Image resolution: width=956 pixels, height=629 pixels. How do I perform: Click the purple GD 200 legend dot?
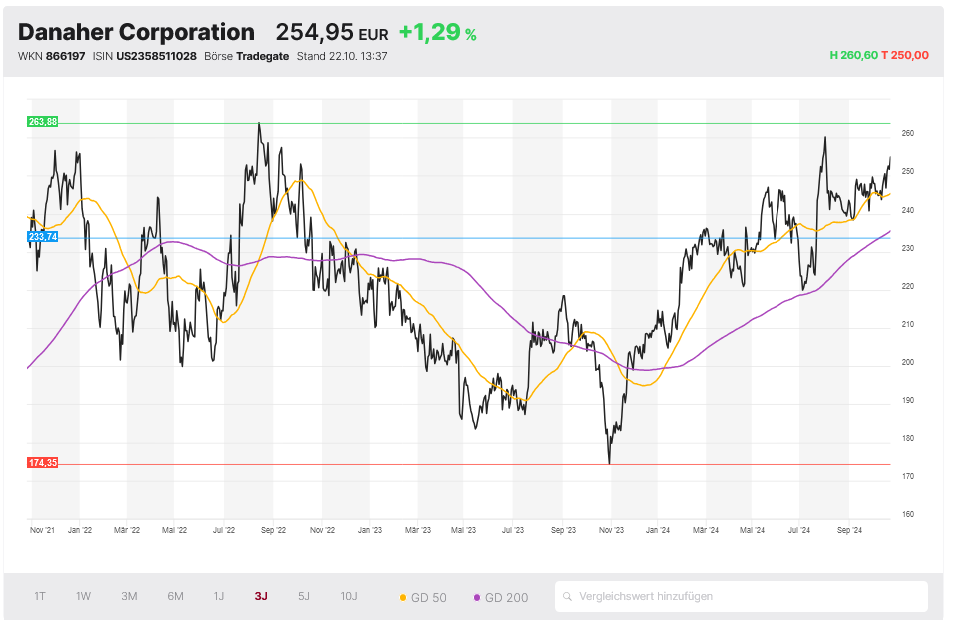click(x=477, y=598)
